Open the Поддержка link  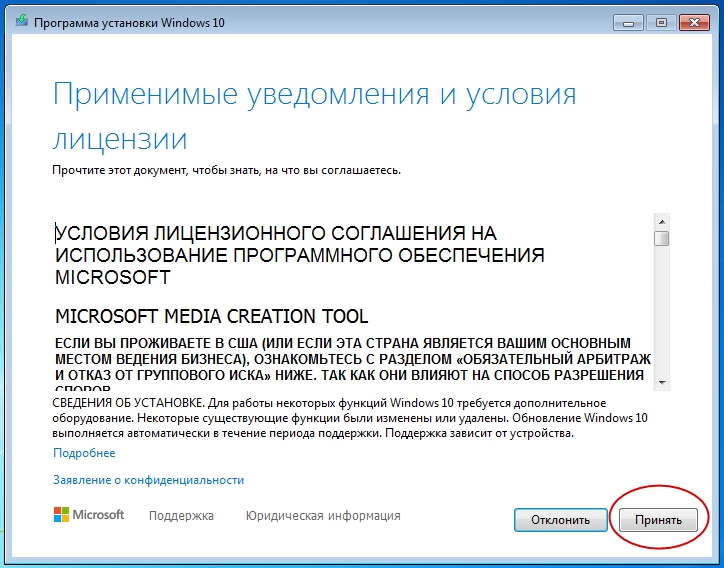(x=181, y=515)
